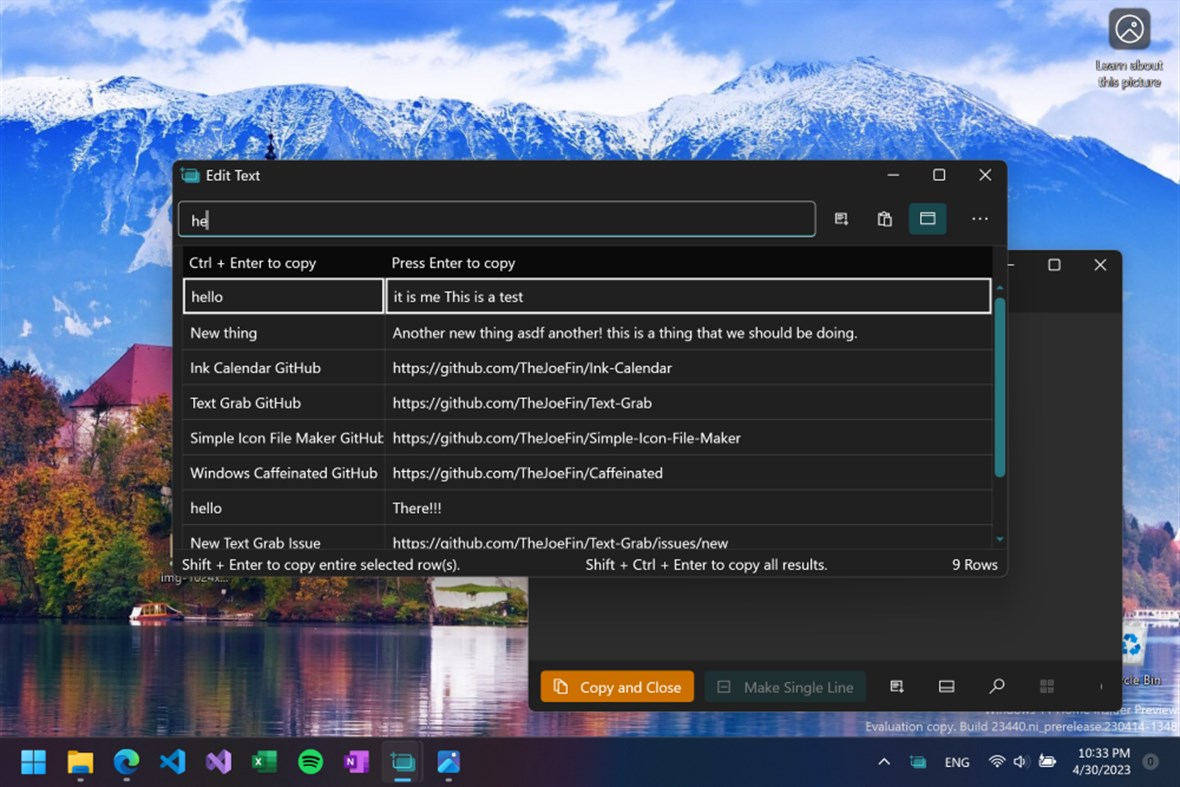This screenshot has width=1180, height=787.
Task: Click the horizontal lines icon in bottom toolbar
Action: click(x=946, y=686)
